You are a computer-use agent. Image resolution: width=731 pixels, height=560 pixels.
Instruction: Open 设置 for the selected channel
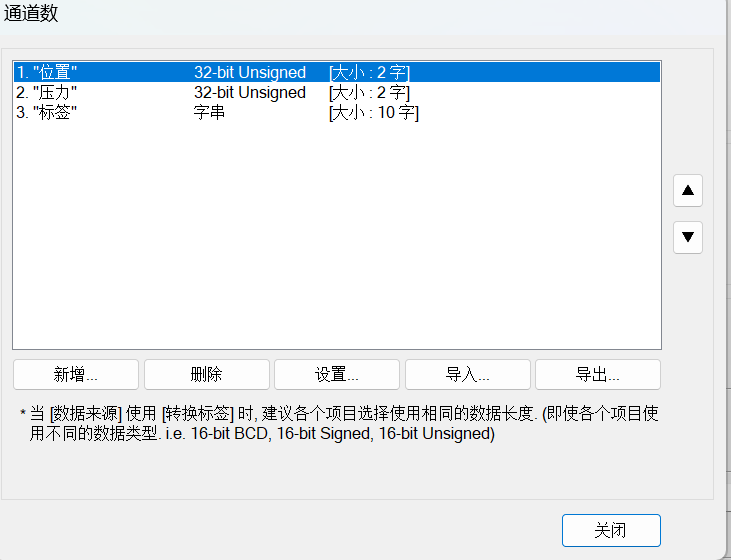click(336, 375)
